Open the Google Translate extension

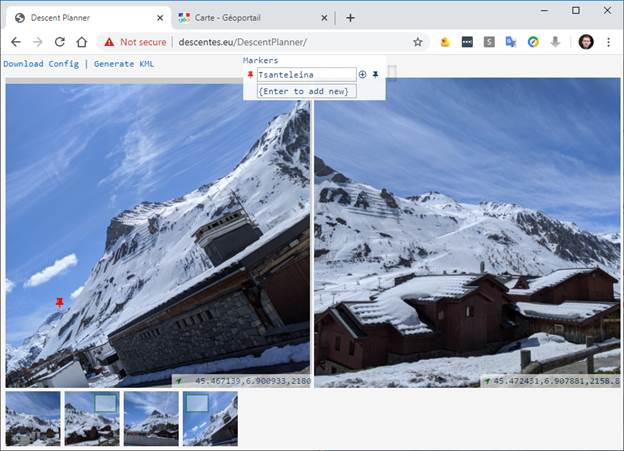(x=511, y=42)
